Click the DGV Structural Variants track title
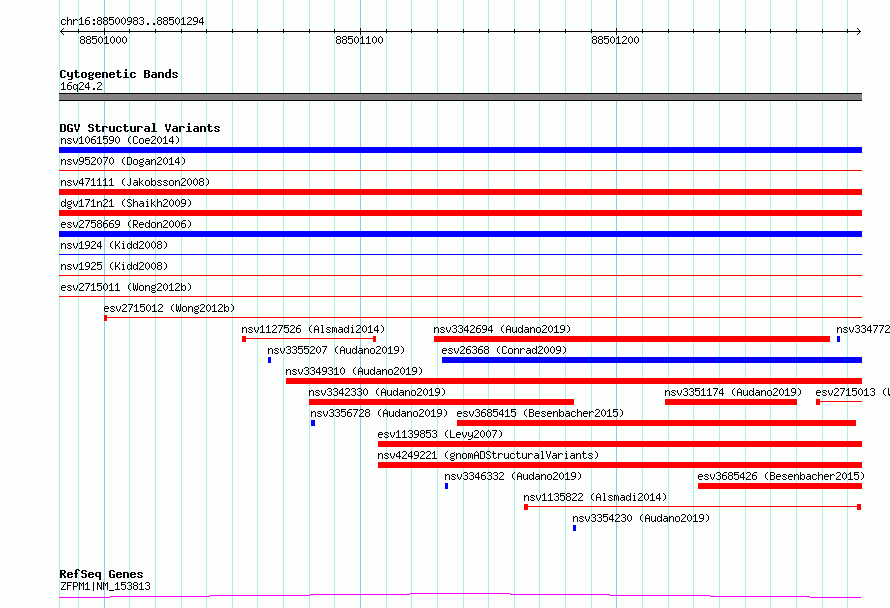 point(140,128)
